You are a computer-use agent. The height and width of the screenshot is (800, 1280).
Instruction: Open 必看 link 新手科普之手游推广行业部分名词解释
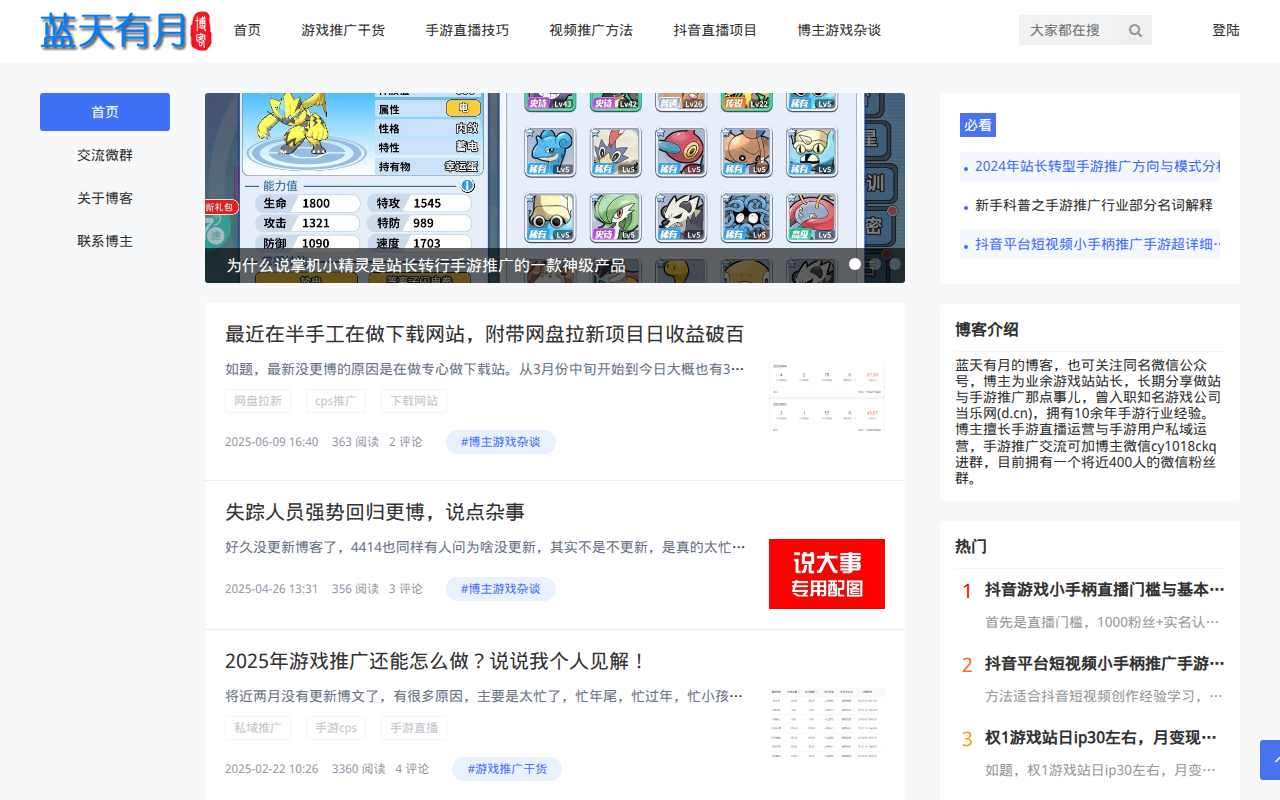click(1094, 205)
